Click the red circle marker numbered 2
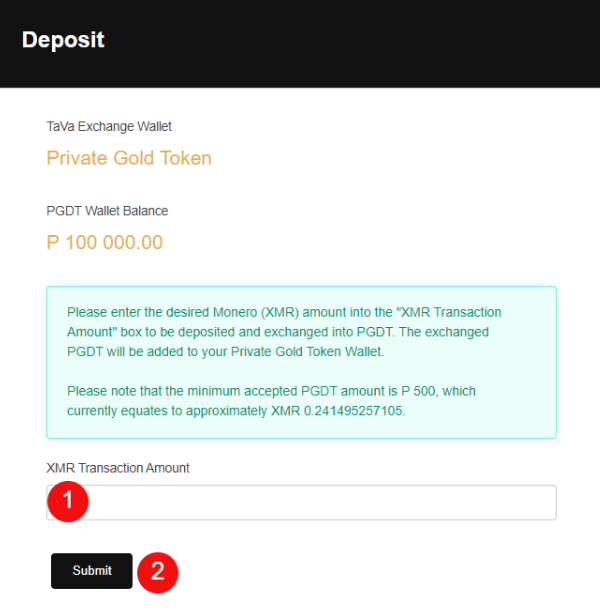Image resolution: width=600 pixels, height=614 pixels. coord(157,571)
